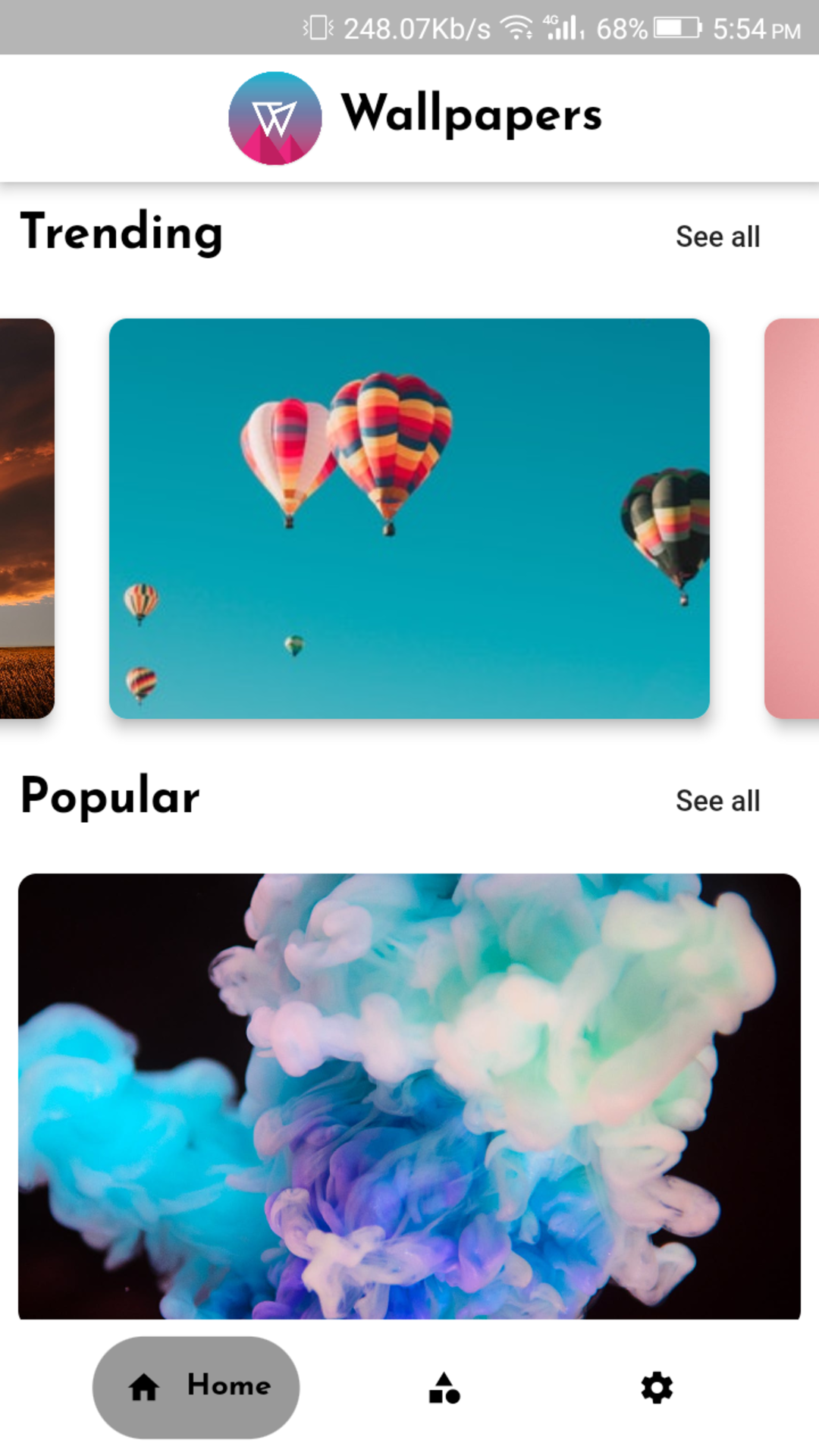
Task: Tap the Wallpapers title text
Action: (x=471, y=114)
